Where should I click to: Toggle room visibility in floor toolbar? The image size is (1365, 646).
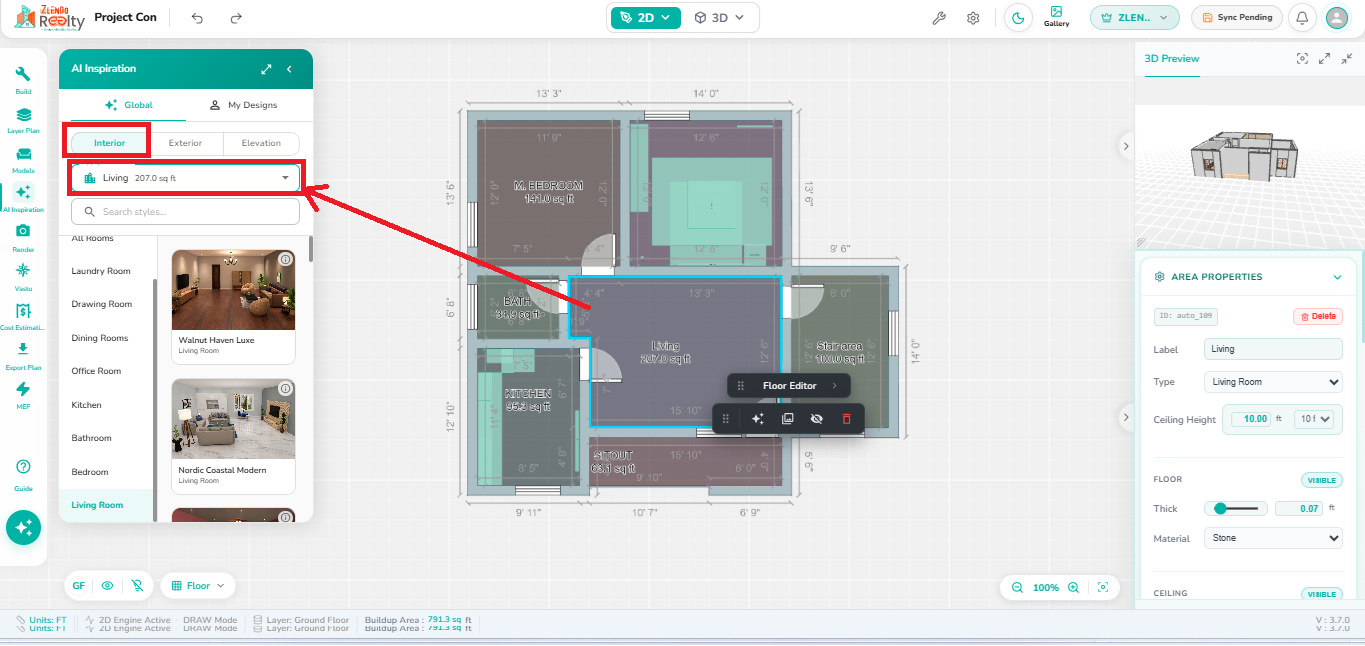[x=816, y=419]
